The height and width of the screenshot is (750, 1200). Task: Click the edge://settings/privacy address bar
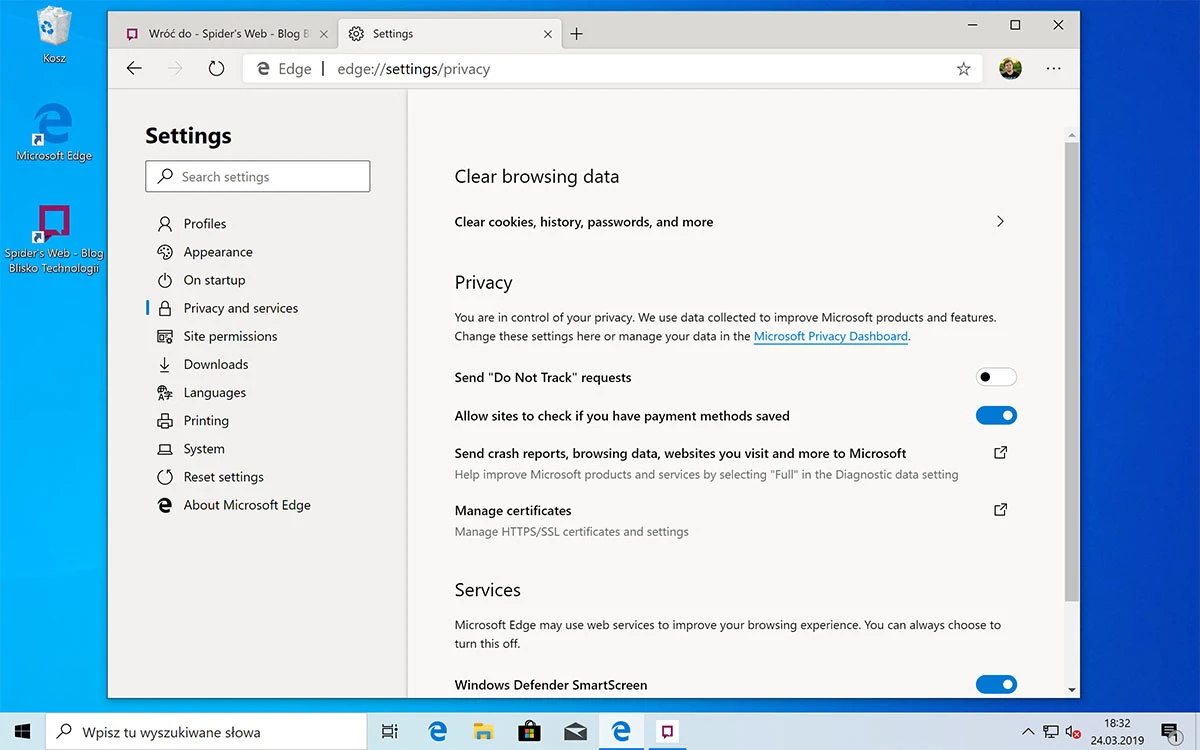click(612, 69)
